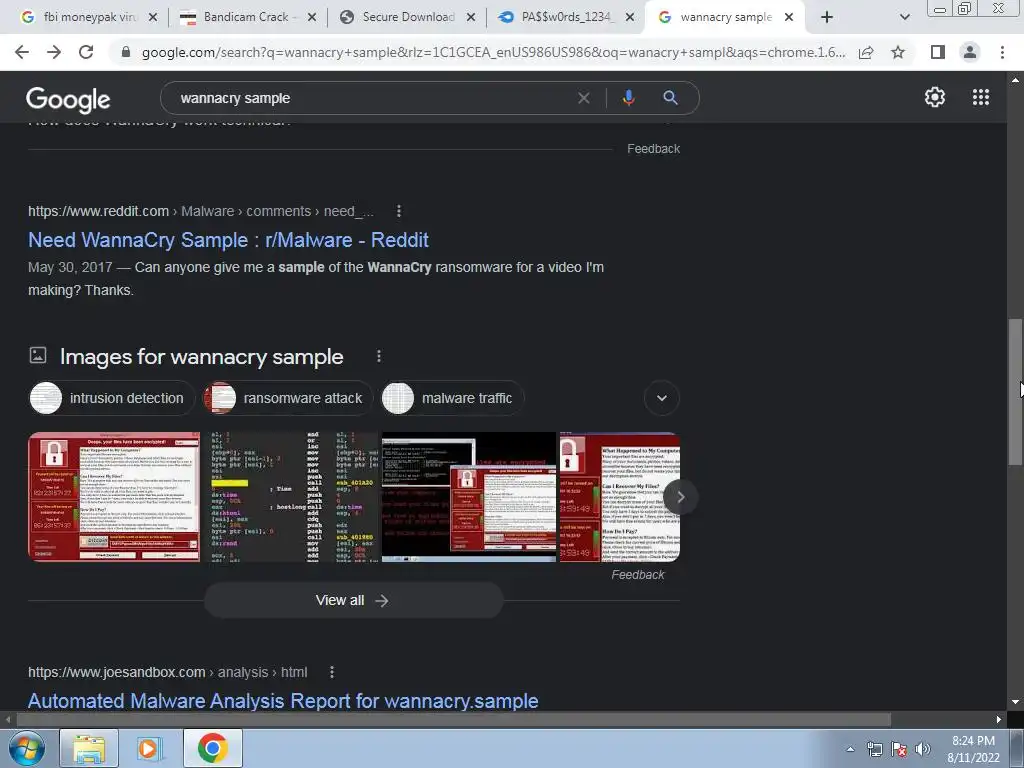Start voice search with the microphone

point(628,98)
